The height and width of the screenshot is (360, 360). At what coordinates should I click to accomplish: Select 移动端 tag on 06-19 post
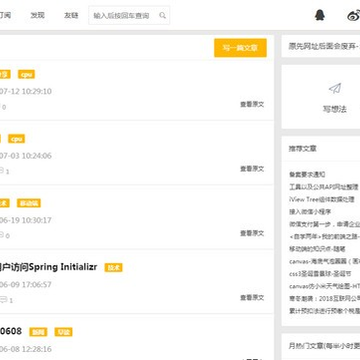29,203
